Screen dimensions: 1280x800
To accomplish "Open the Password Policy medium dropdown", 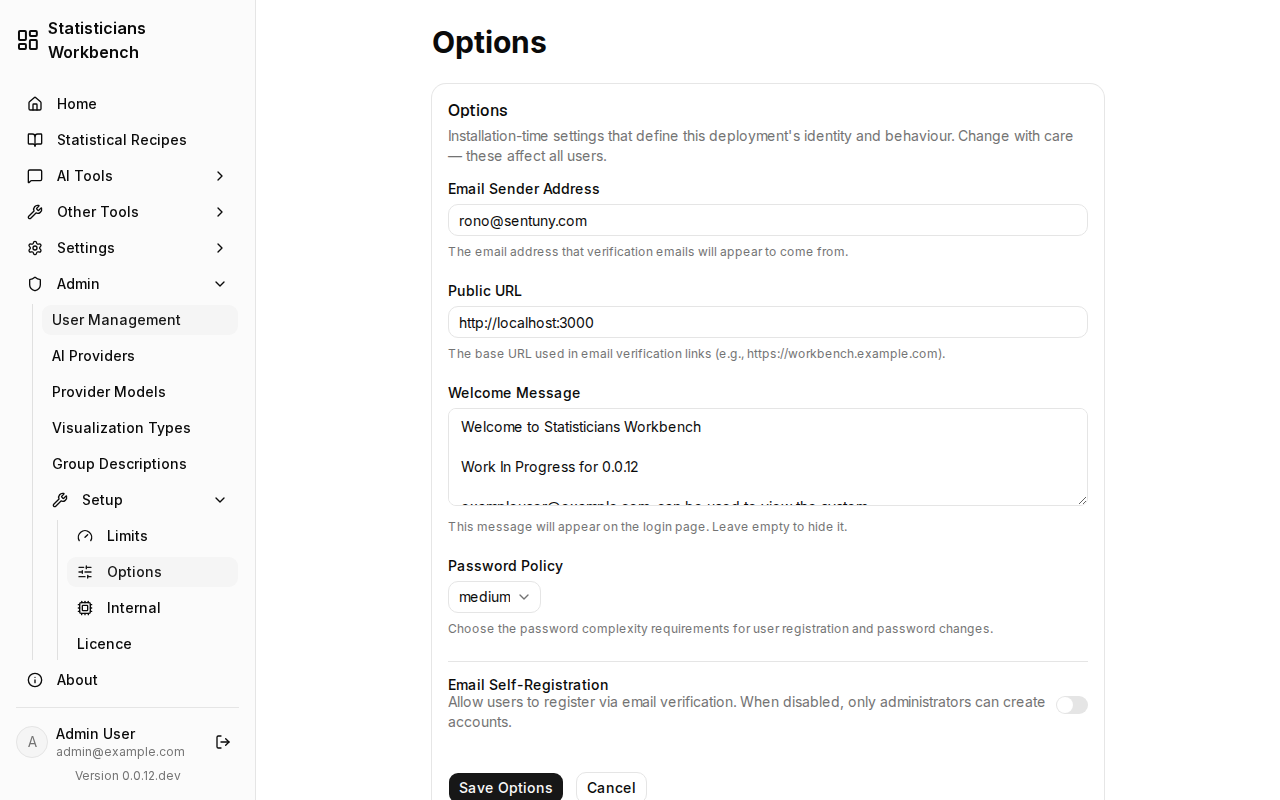I will [494, 597].
